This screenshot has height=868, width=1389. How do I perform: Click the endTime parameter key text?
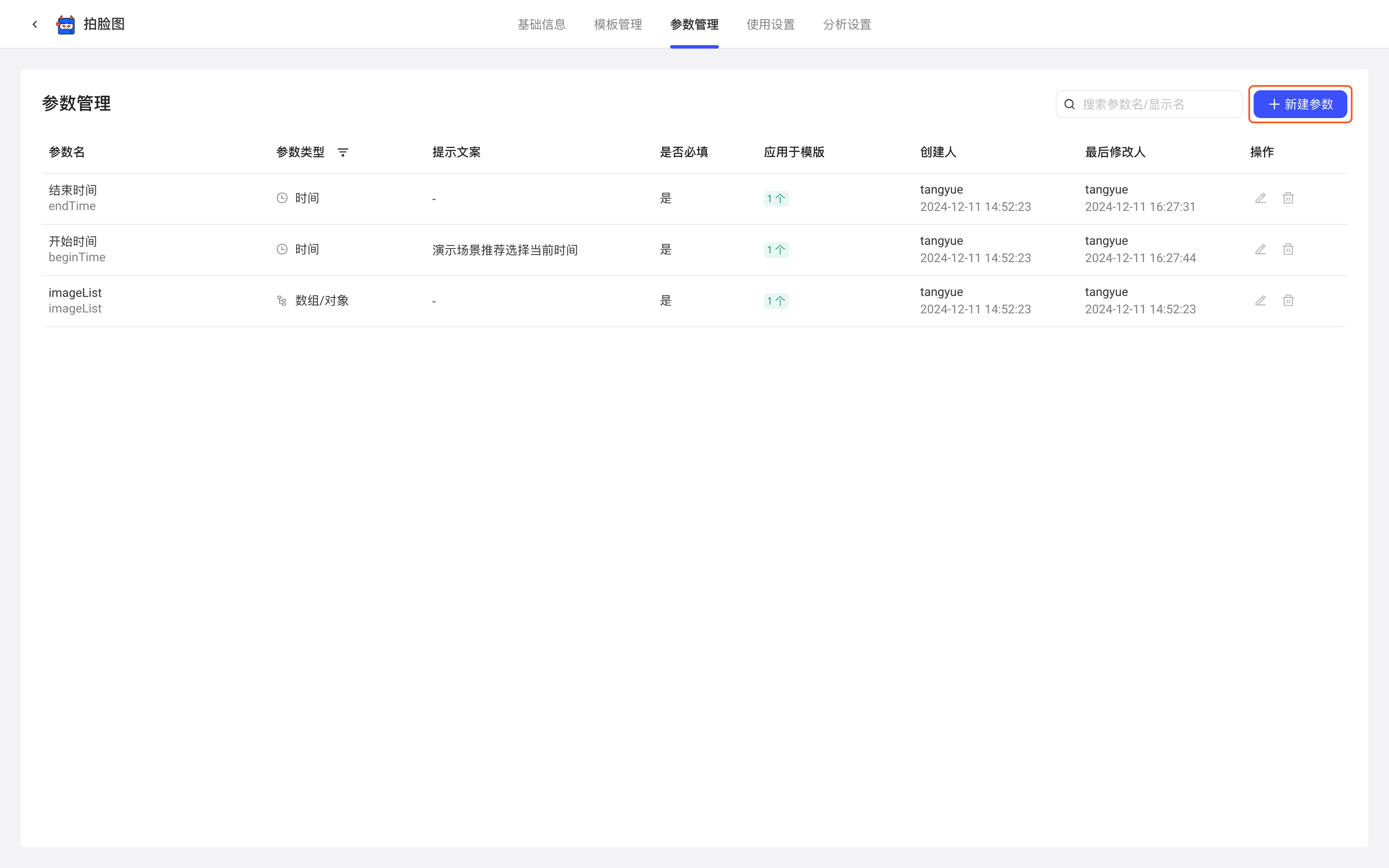72,206
